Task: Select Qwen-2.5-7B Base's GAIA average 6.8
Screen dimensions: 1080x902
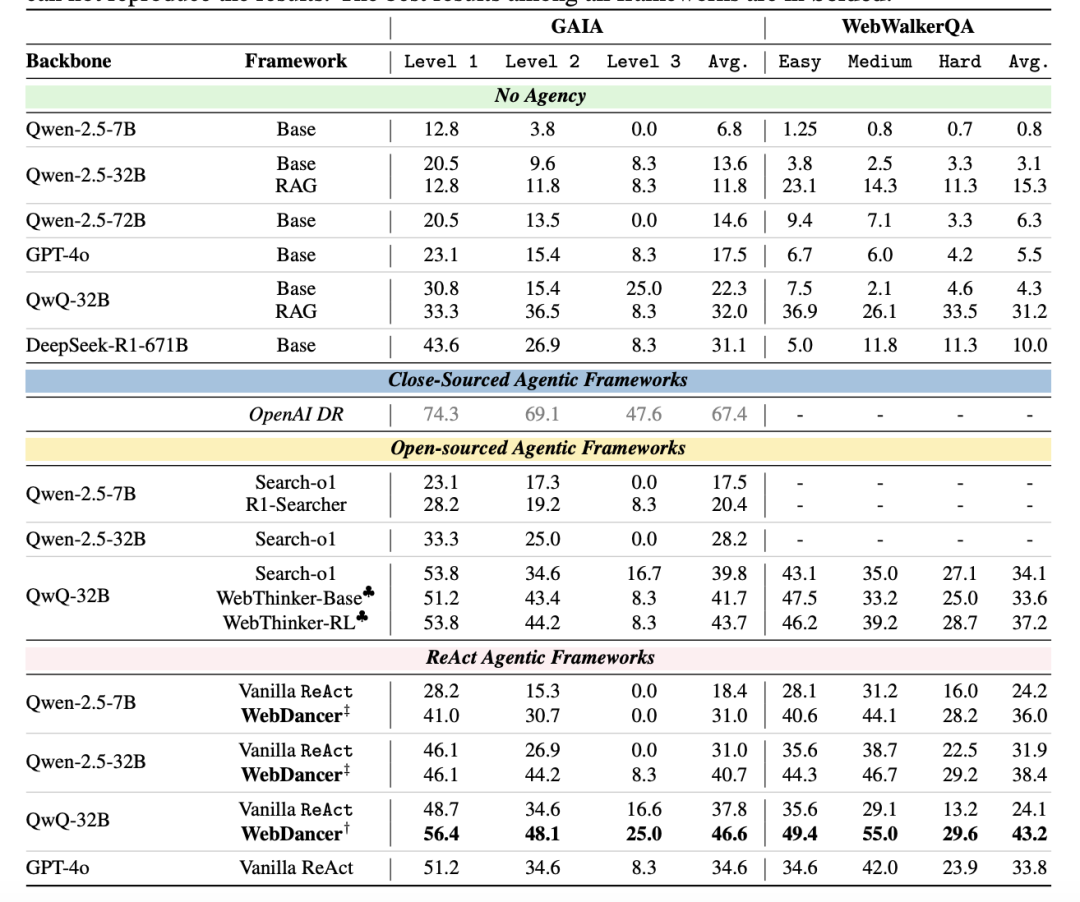Action: coord(729,129)
